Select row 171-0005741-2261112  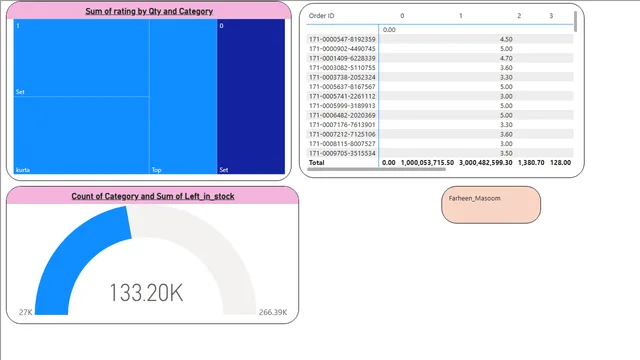[x=440, y=96]
